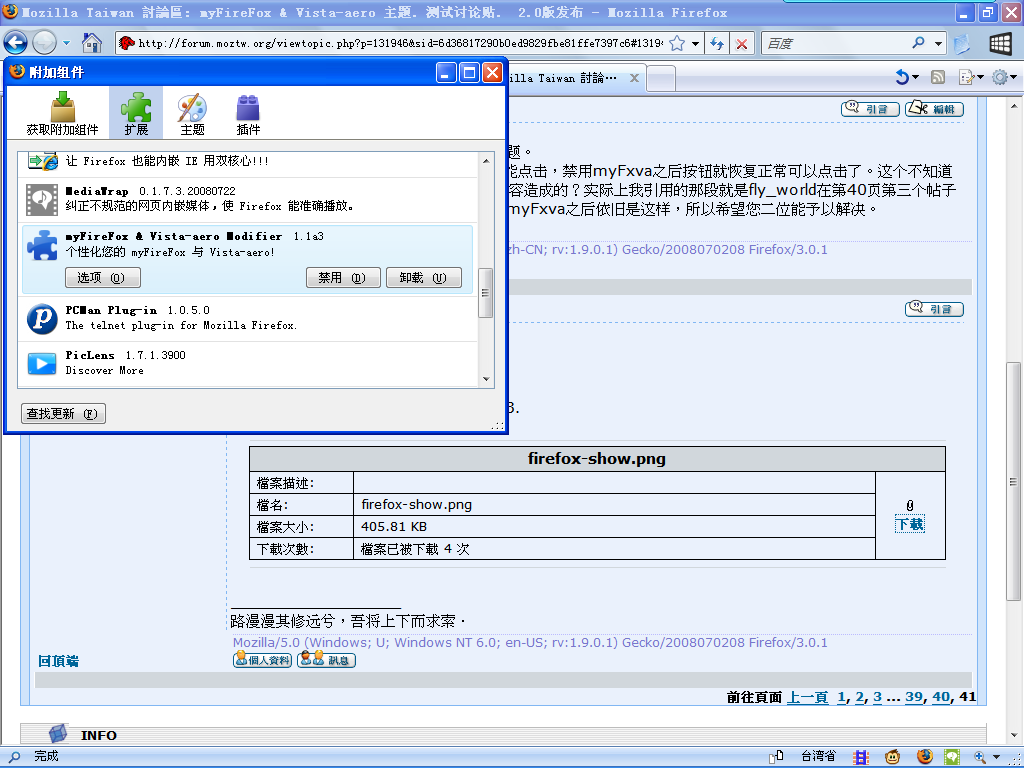
Task: Open the status bar zoom magnifier
Action: [x=980, y=757]
